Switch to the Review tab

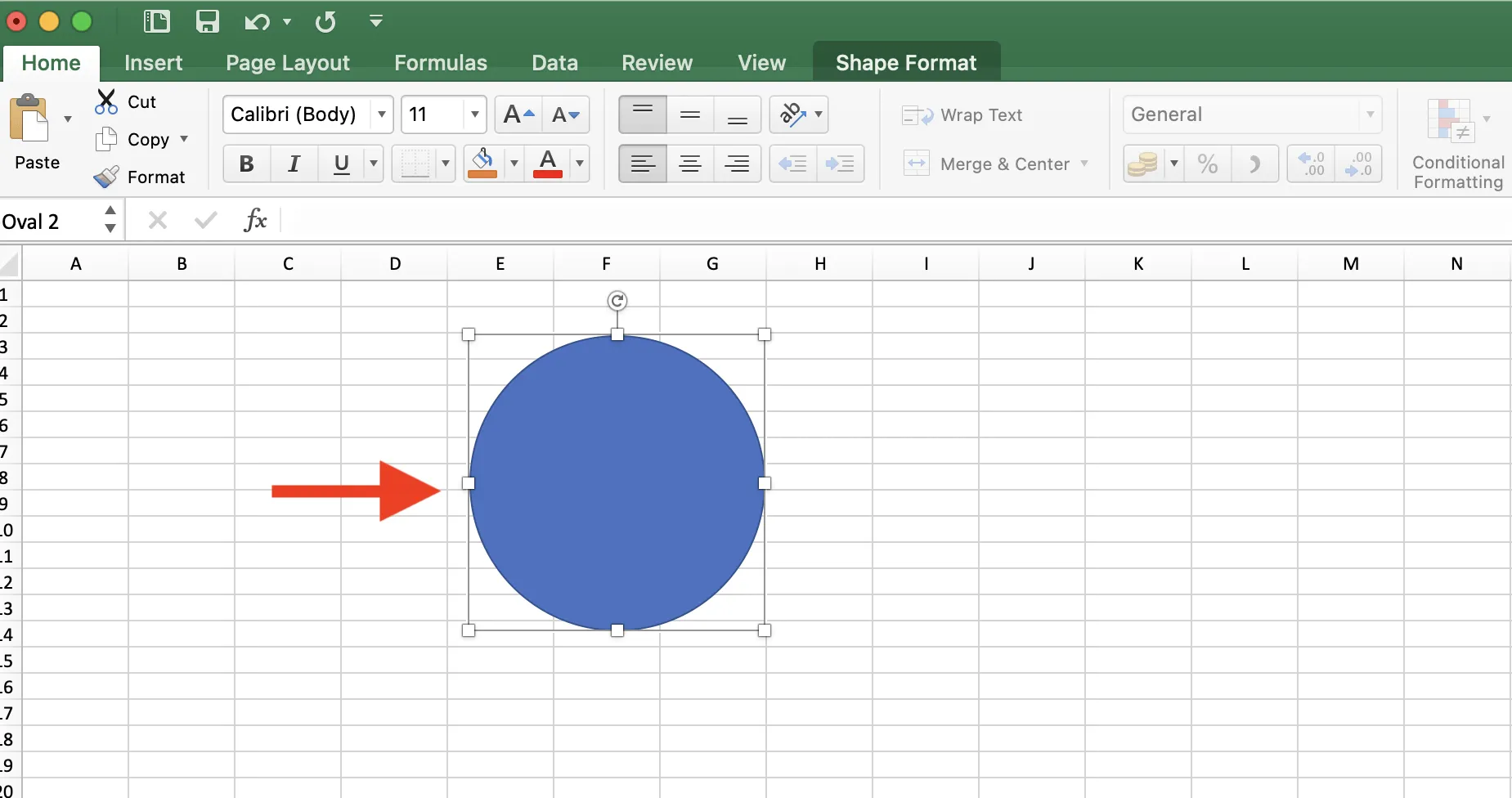coord(657,63)
